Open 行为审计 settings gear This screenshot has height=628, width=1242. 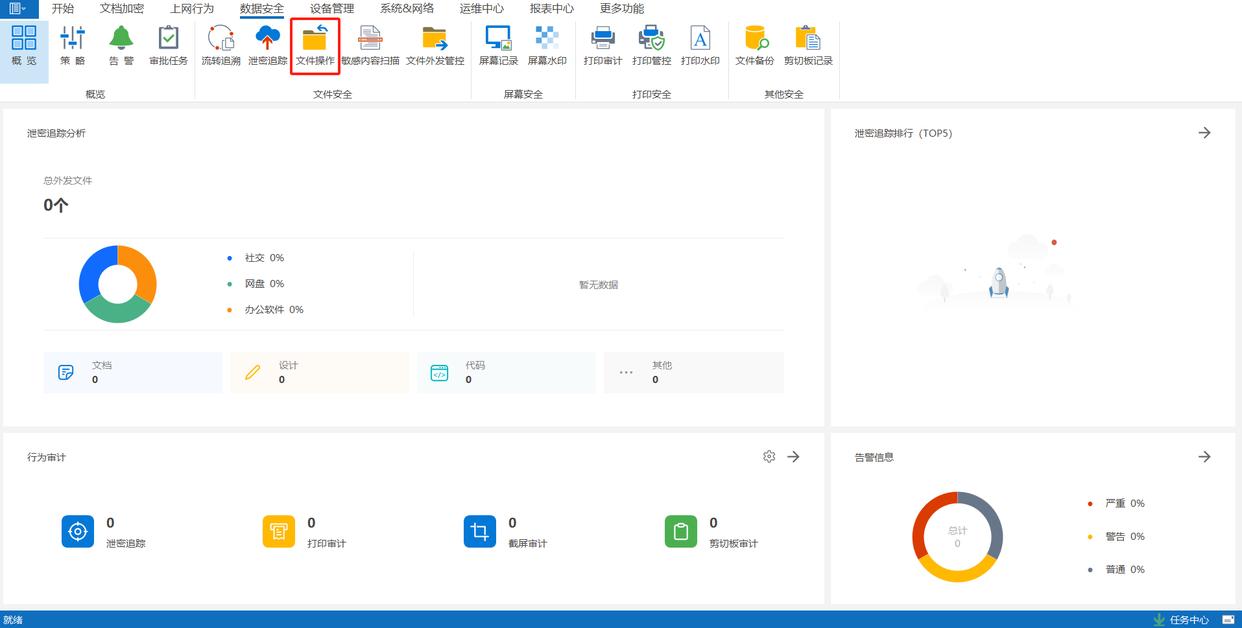tap(769, 457)
